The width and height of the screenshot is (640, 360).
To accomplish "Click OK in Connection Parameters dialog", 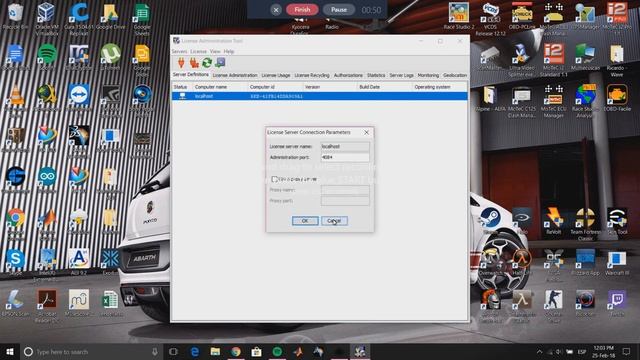I will [305, 221].
